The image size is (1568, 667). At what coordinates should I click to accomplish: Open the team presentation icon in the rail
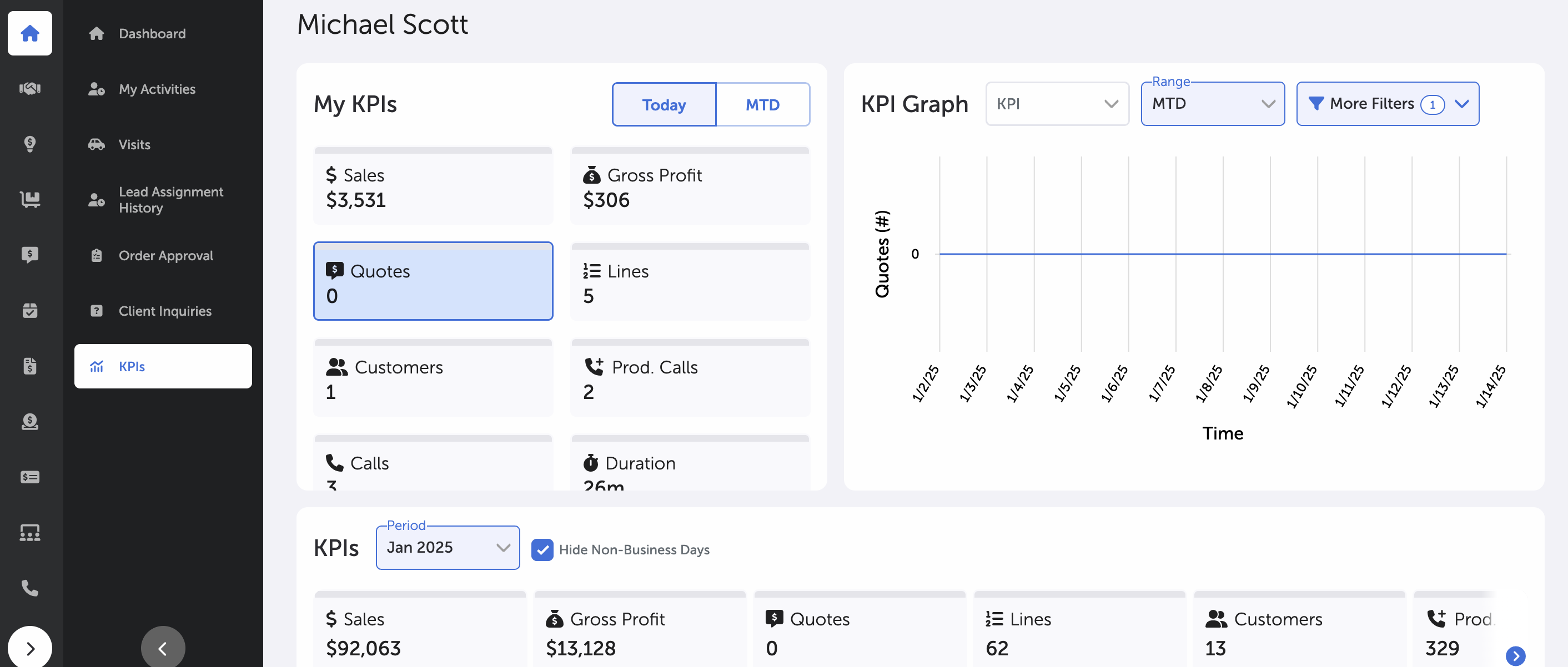[x=30, y=533]
